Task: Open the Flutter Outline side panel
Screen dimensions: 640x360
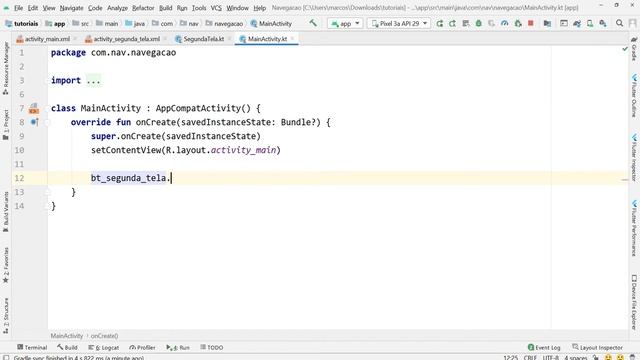Action: click(x=634, y=96)
